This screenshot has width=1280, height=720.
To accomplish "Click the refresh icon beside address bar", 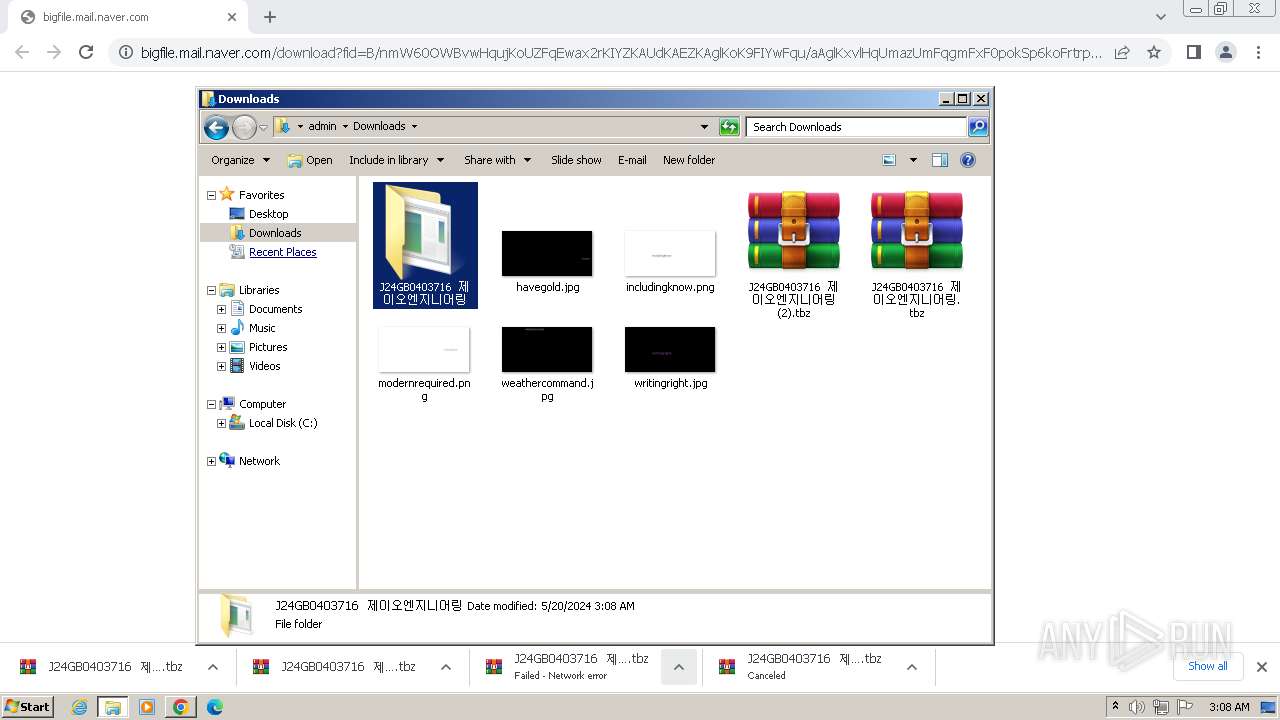I will [729, 127].
